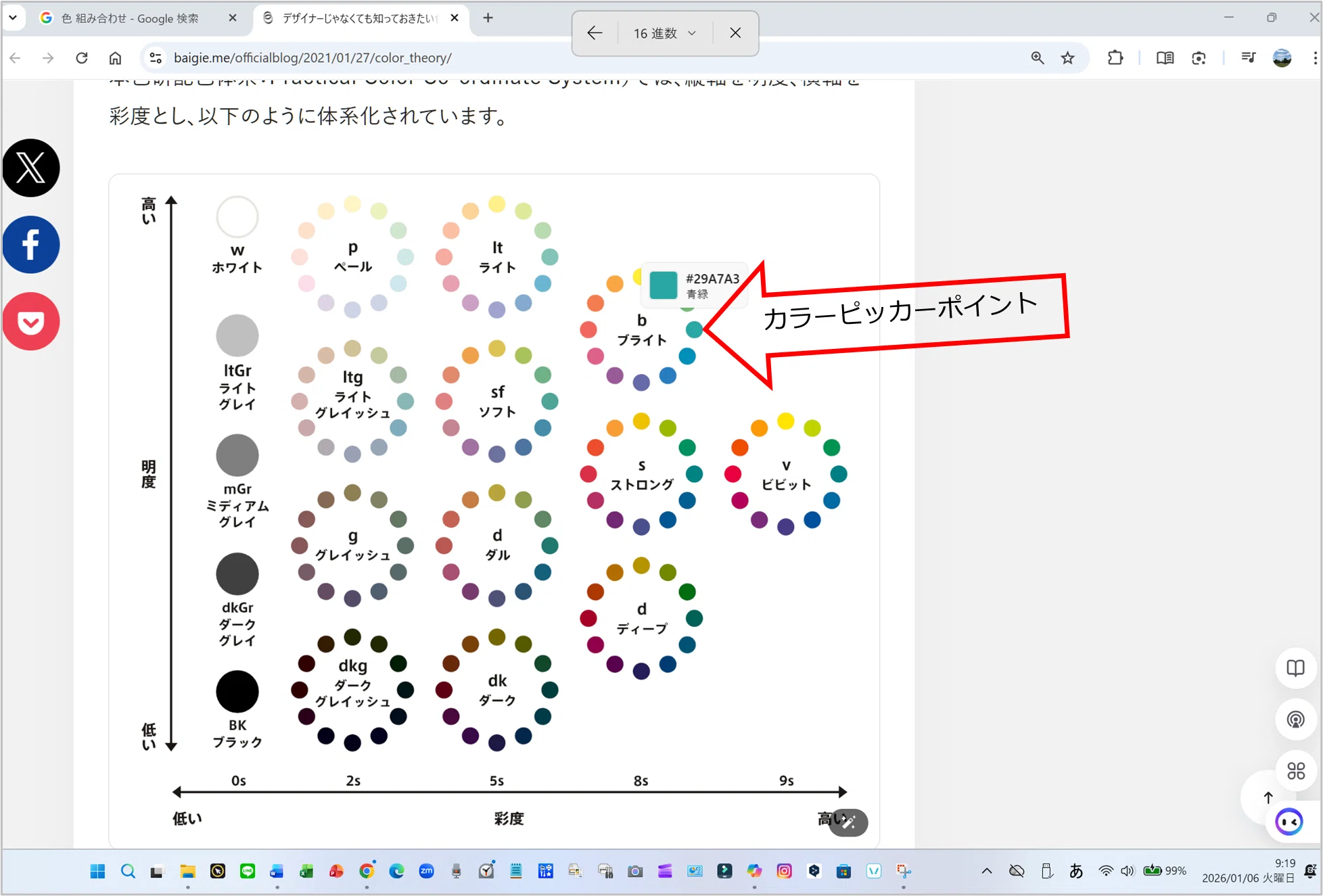Viewport: 1323px width, 896px height.
Task: Open the site information icon in address bar
Action: 156,58
